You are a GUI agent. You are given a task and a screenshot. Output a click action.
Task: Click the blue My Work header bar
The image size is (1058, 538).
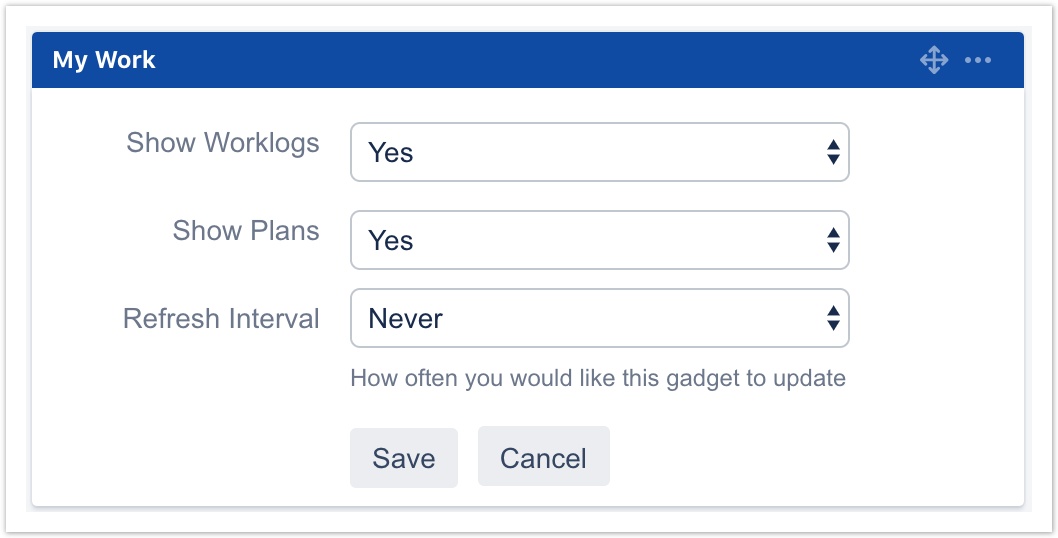tap(500, 60)
